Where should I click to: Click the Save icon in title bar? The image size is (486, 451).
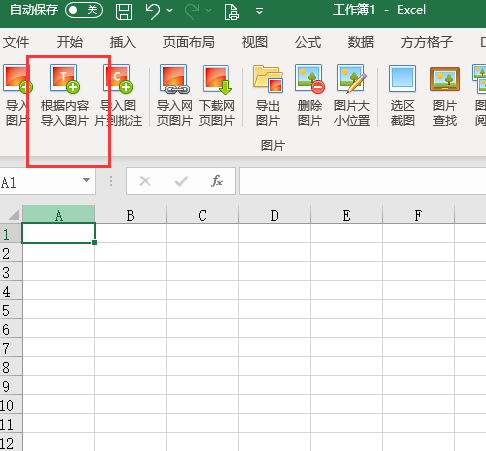tap(124, 11)
